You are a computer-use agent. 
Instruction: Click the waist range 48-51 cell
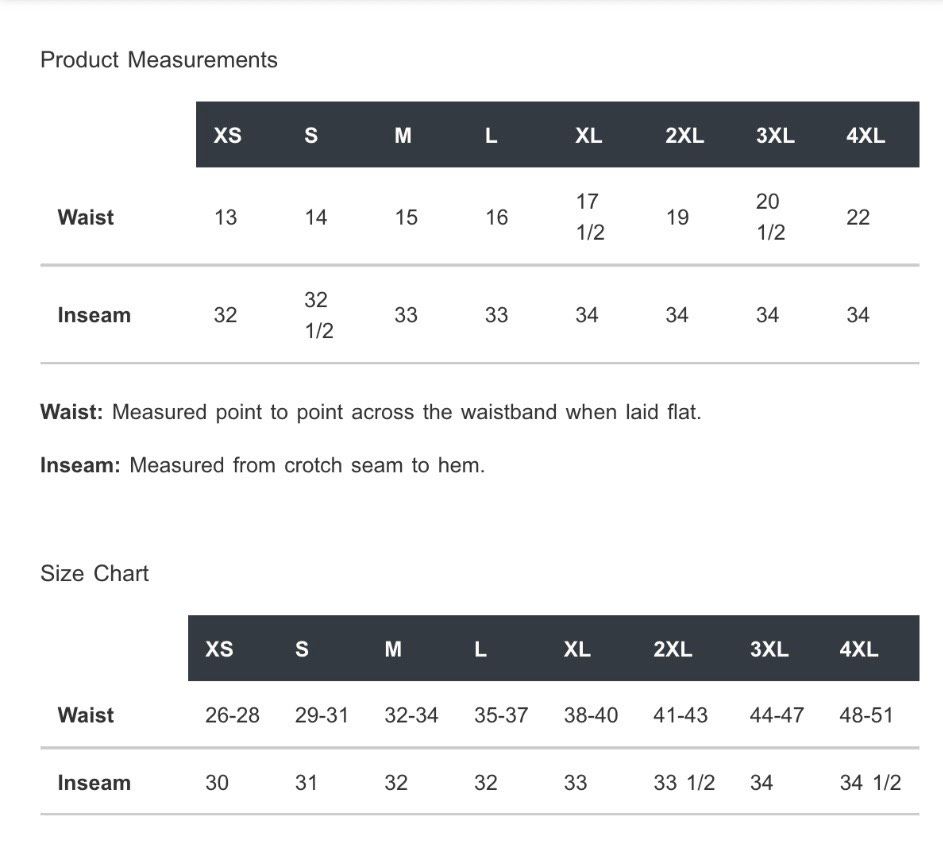pos(866,715)
